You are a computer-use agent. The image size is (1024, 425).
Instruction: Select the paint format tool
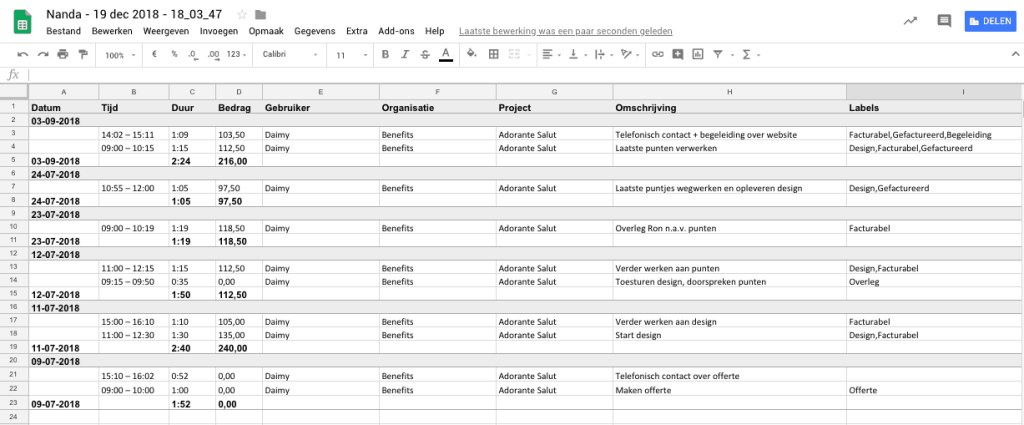tap(82, 55)
